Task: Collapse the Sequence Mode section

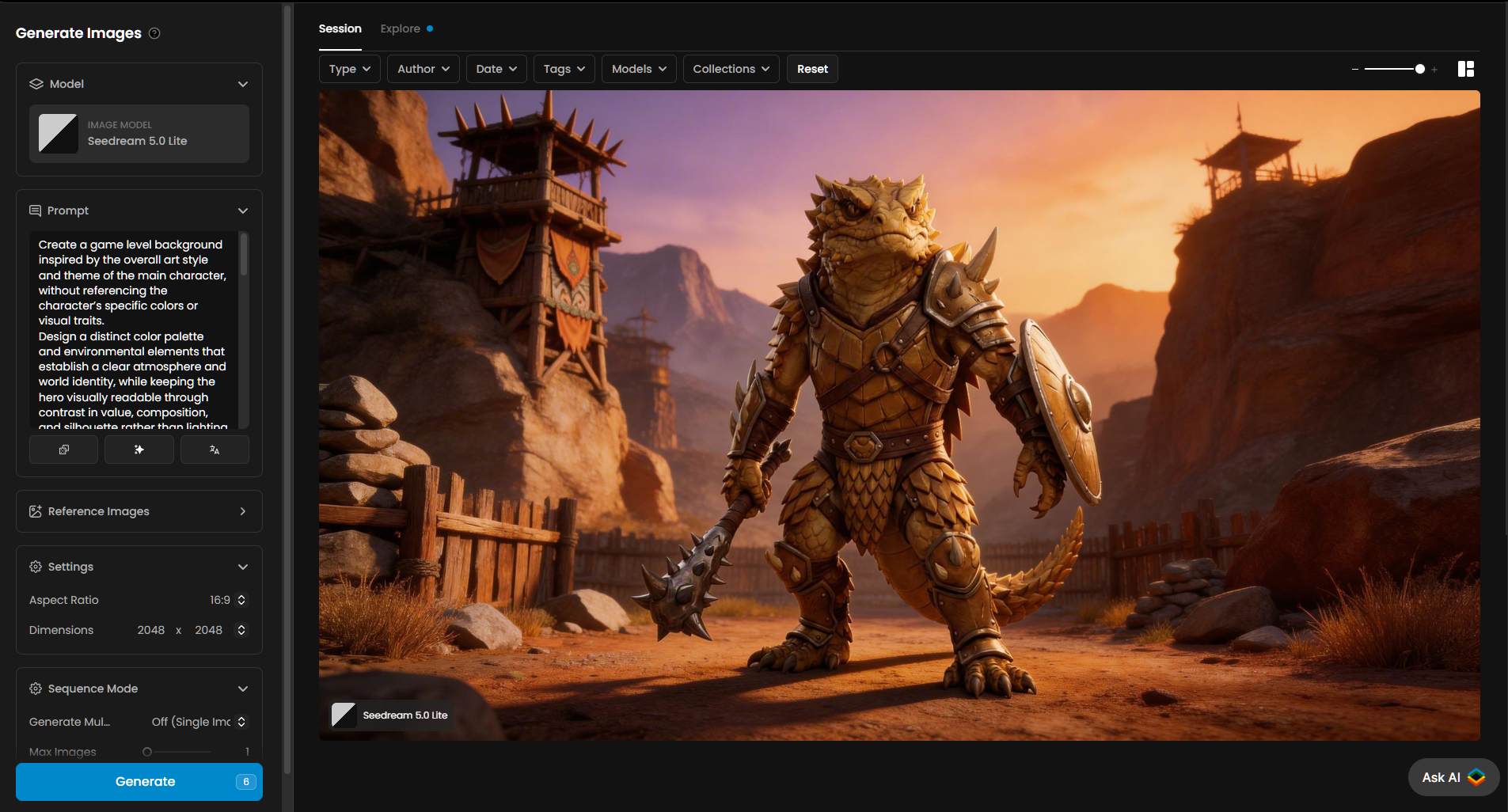Action: [242, 689]
